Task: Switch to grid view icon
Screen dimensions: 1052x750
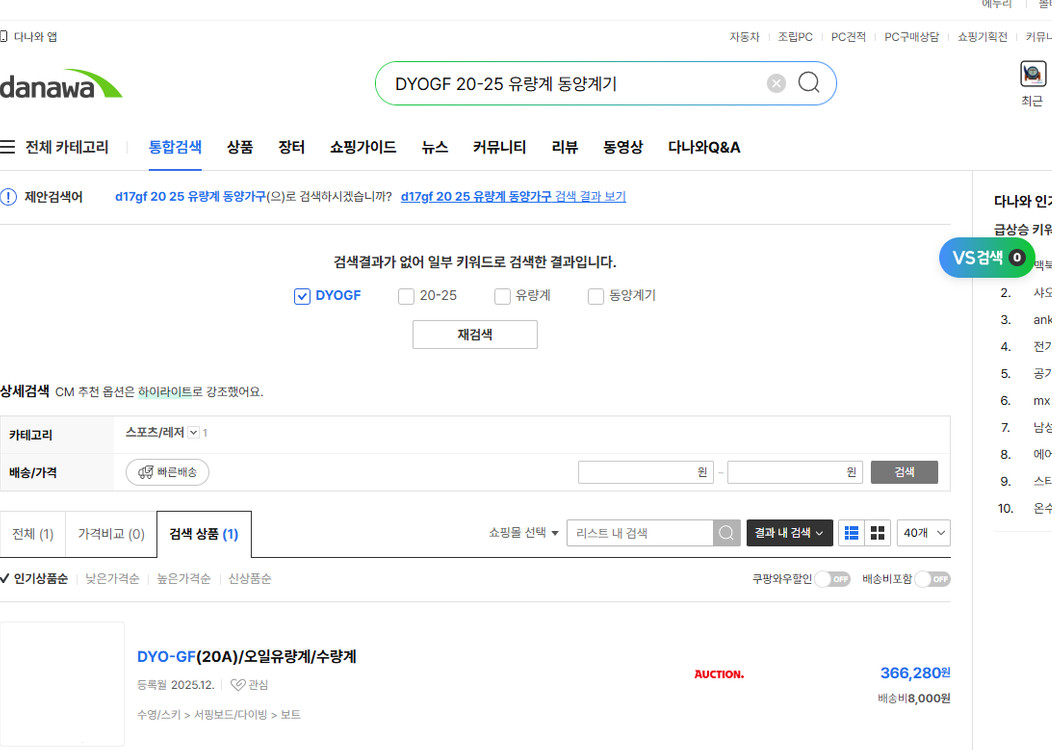Action: point(878,533)
